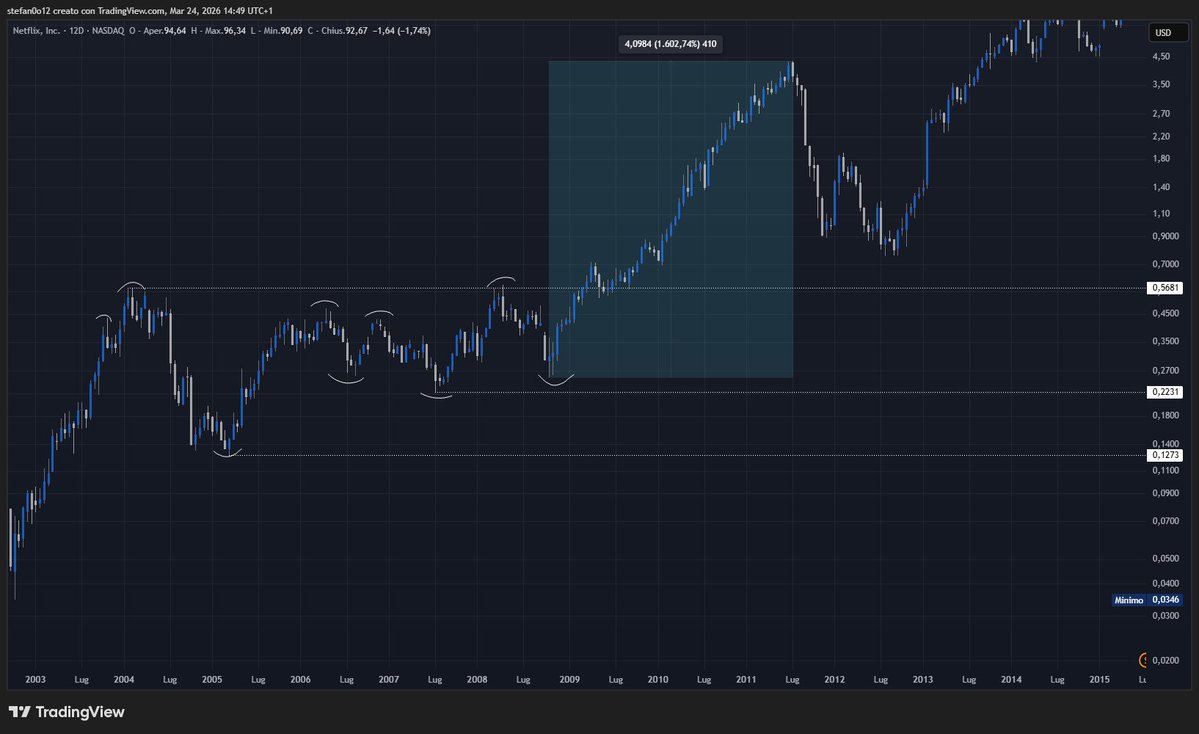Click the 0,5681 horizontal line price label
The image size is (1199, 734).
tap(1165, 287)
